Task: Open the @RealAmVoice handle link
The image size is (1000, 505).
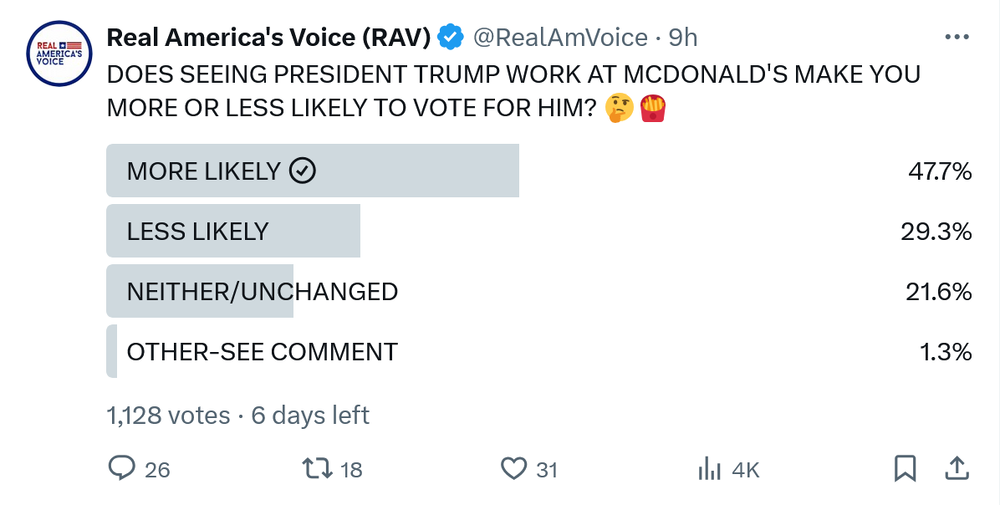Action: click(x=559, y=38)
